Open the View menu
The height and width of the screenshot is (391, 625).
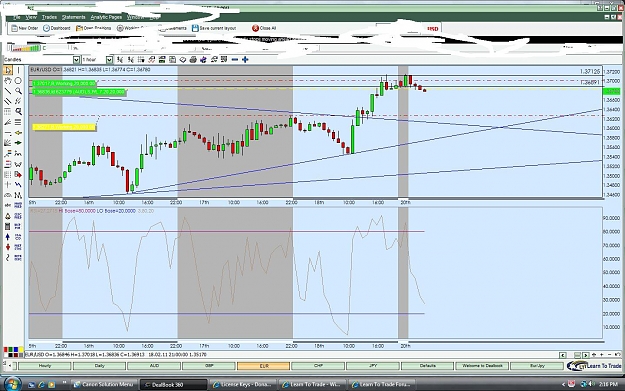[x=31, y=17]
